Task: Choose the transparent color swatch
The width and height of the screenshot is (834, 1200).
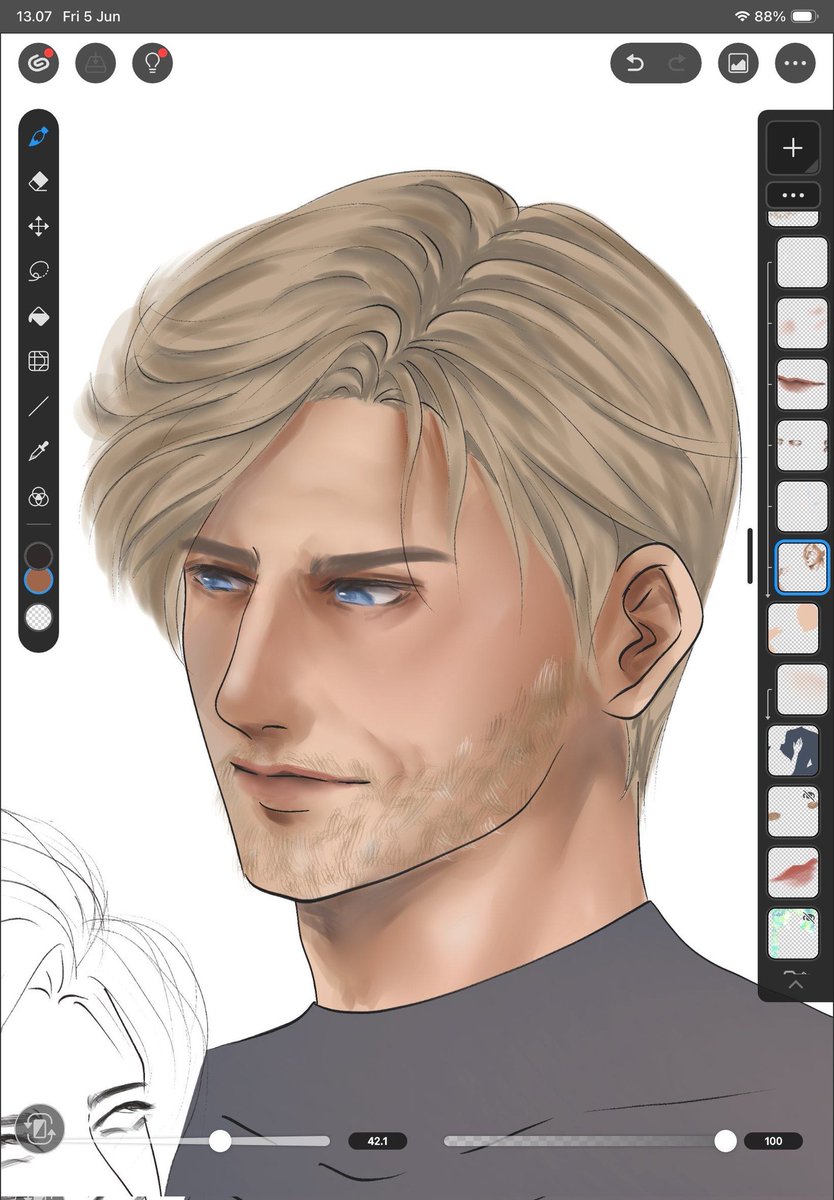Action: 39,617
